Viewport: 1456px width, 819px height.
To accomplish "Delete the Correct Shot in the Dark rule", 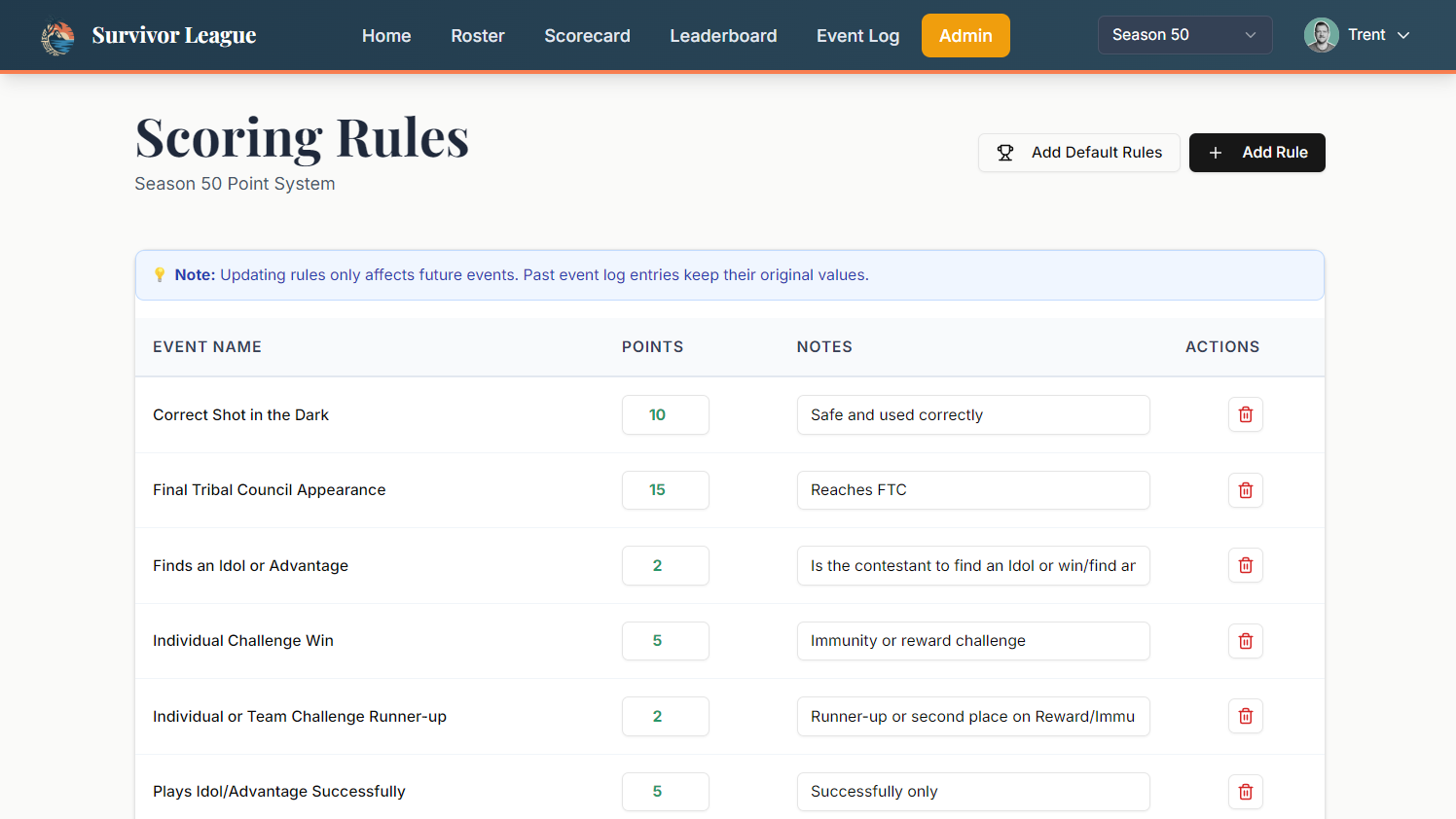I will (1245, 414).
